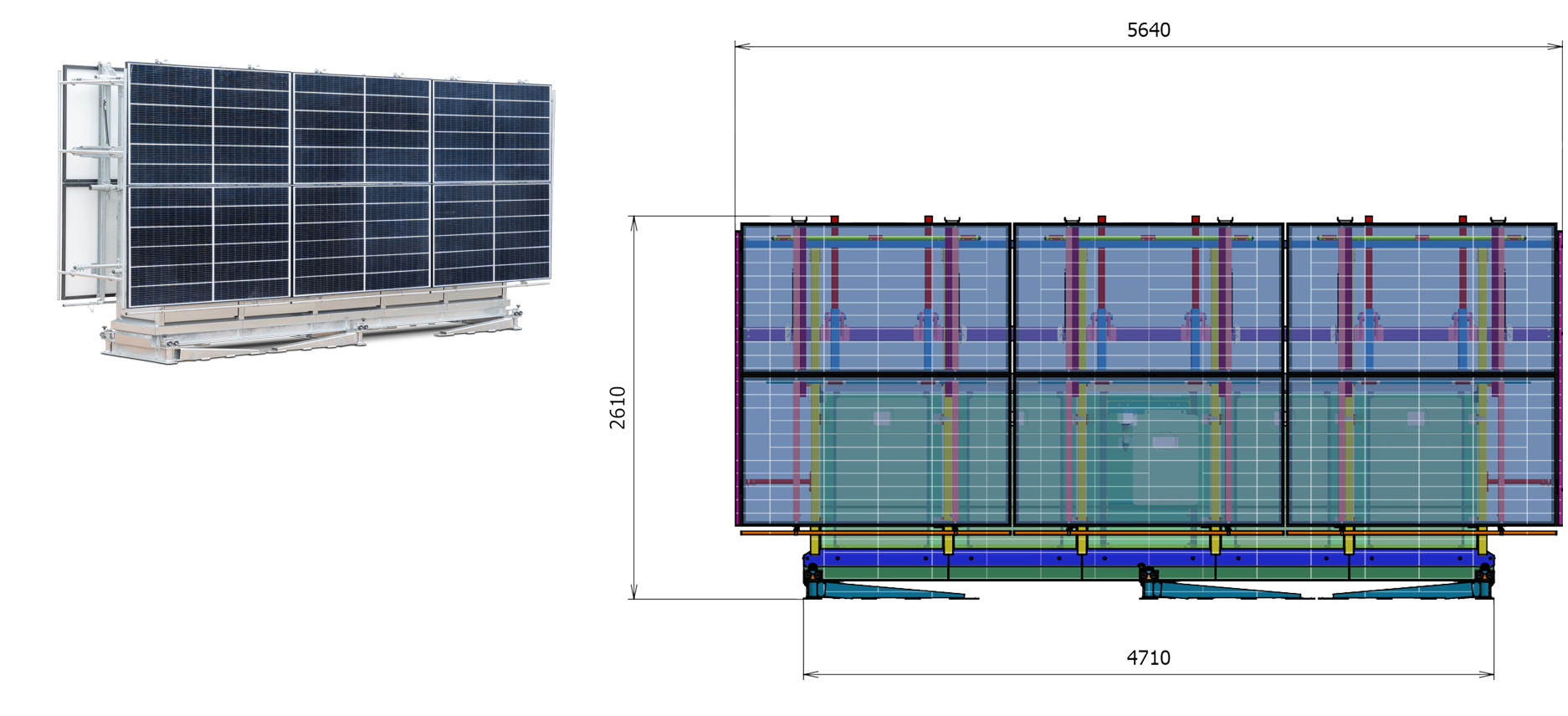Select the purple horizontal beam across the upper panels
The height and width of the screenshot is (716, 1568).
pos(1148,335)
